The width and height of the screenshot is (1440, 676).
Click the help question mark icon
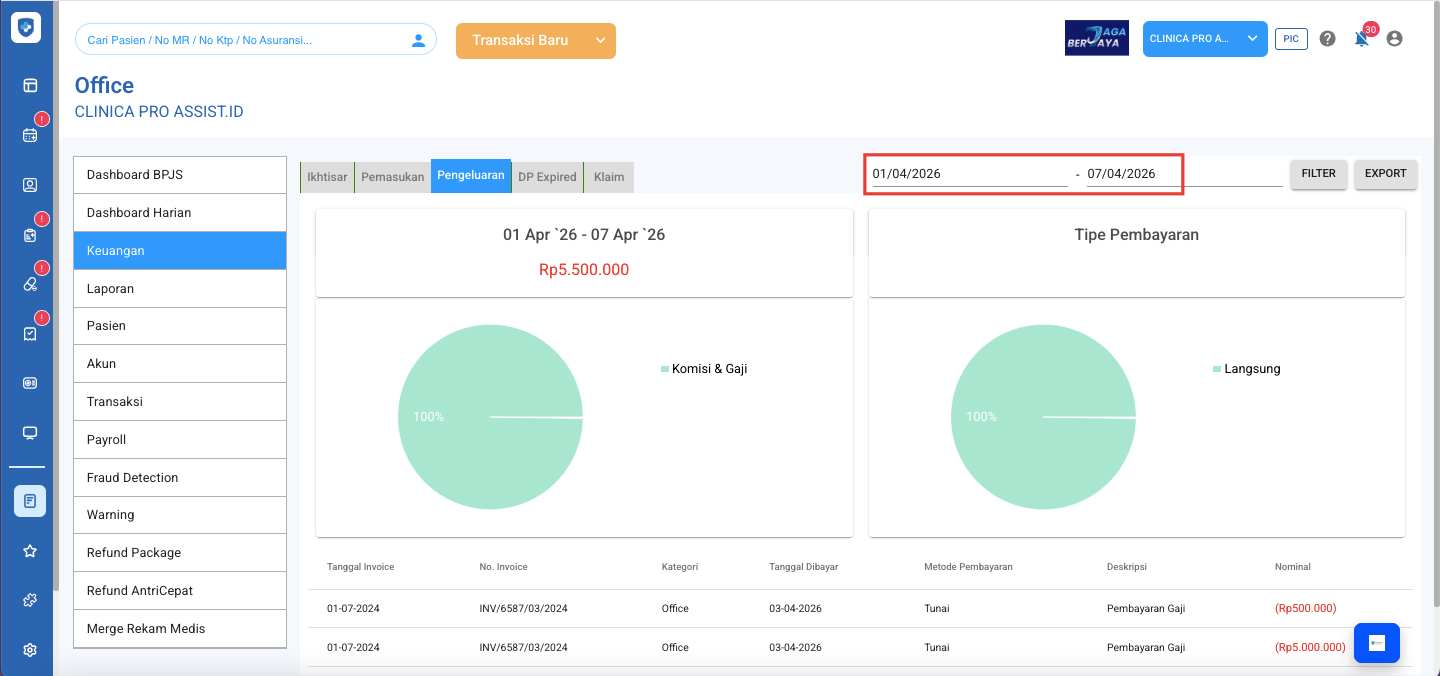coord(1327,39)
